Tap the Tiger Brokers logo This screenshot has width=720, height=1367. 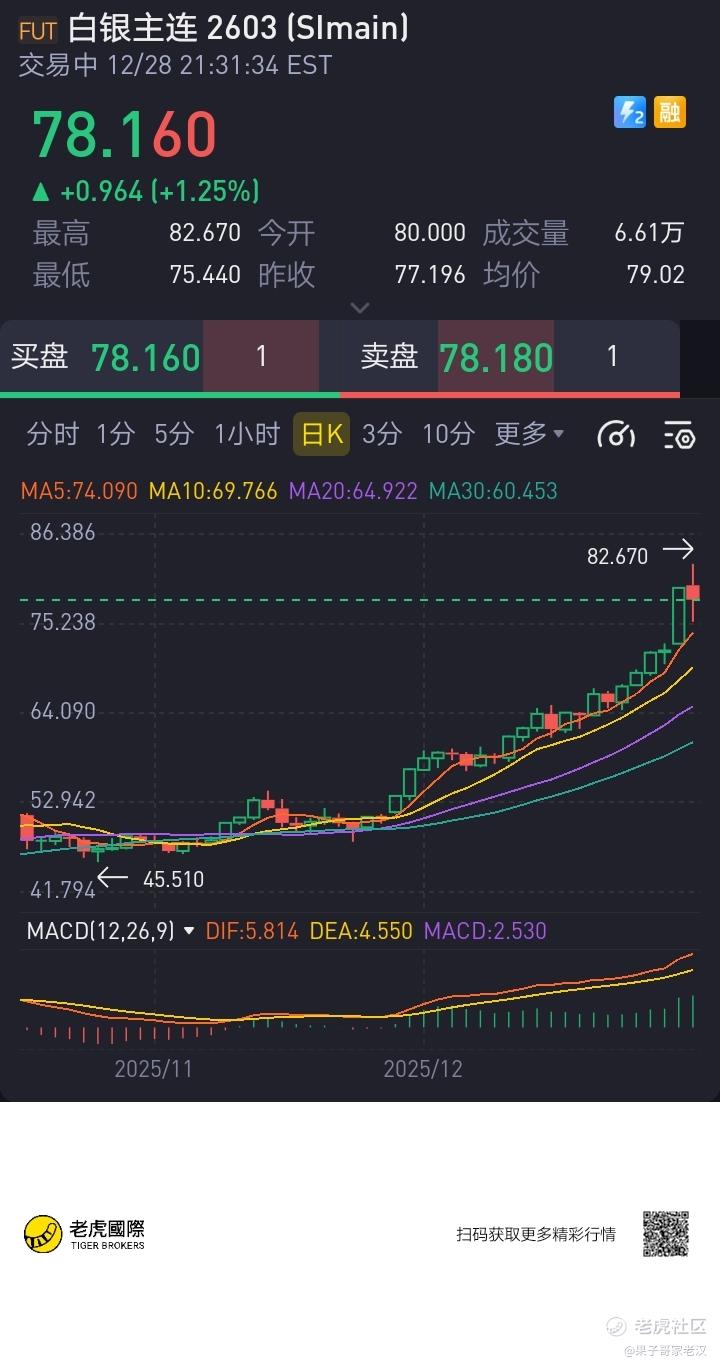click(85, 1233)
